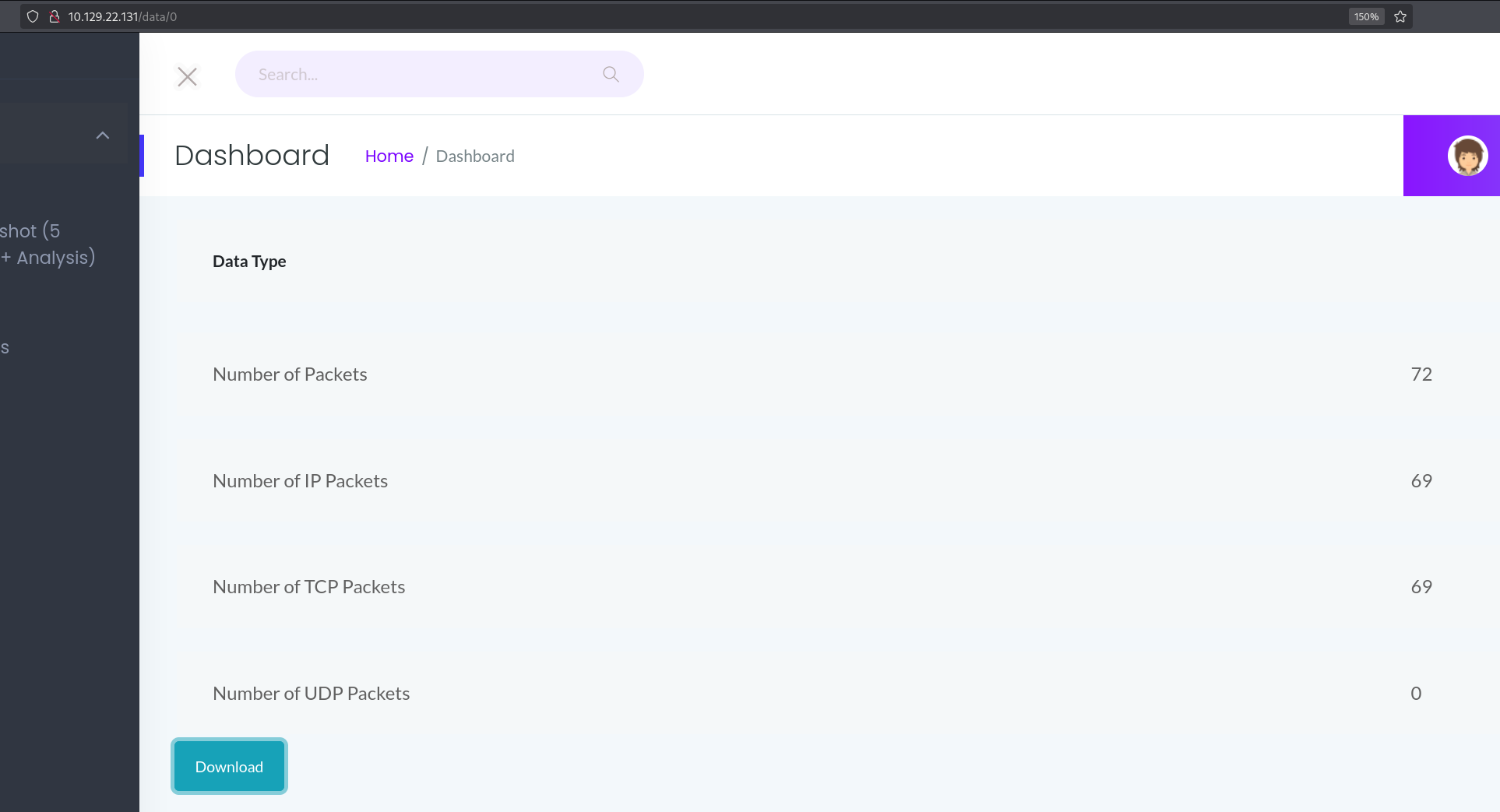Viewport: 1500px width, 812px height.
Task: Click the browser address bar URL
Action: (x=122, y=16)
